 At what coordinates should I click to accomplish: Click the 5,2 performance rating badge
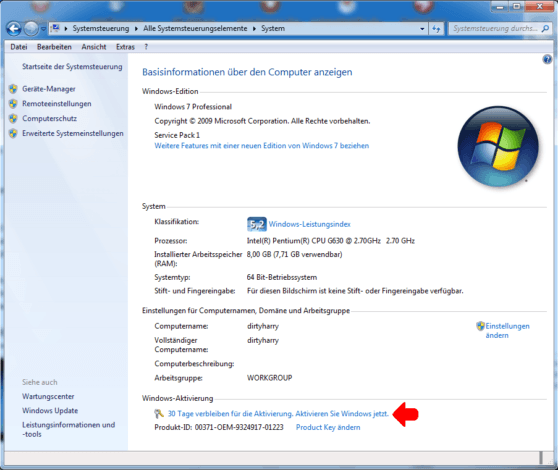(x=257, y=224)
